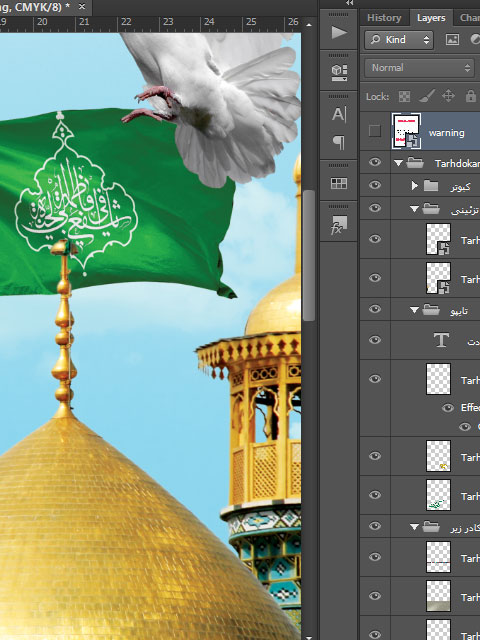Collapse the تایپو group triangle

[x=414, y=310]
